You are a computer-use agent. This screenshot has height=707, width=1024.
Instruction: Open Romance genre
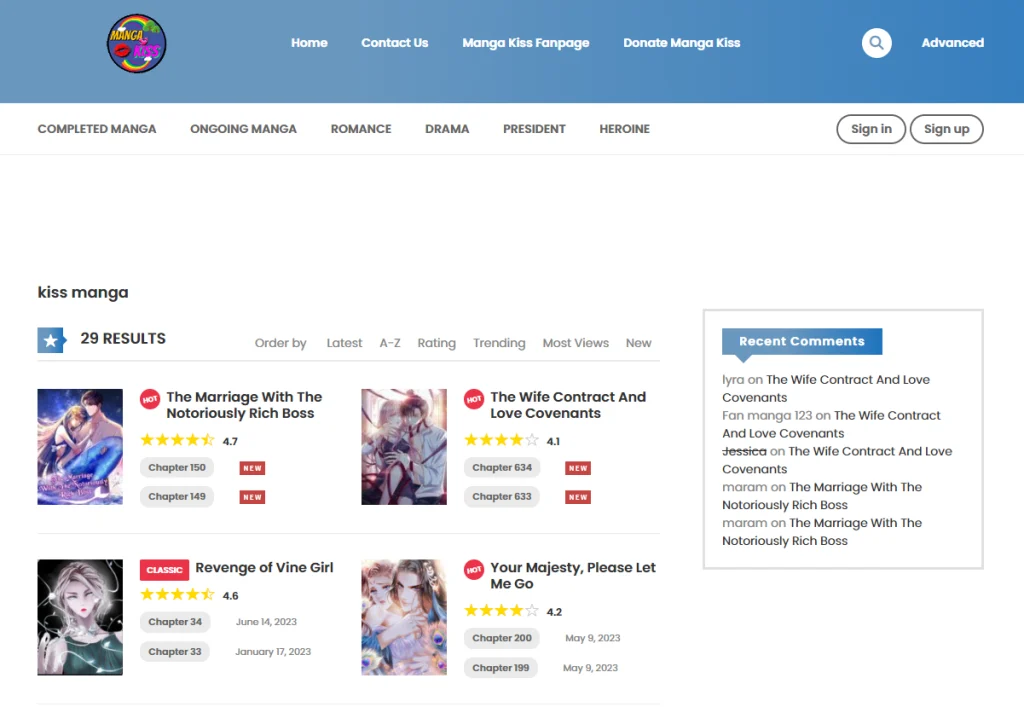361,129
